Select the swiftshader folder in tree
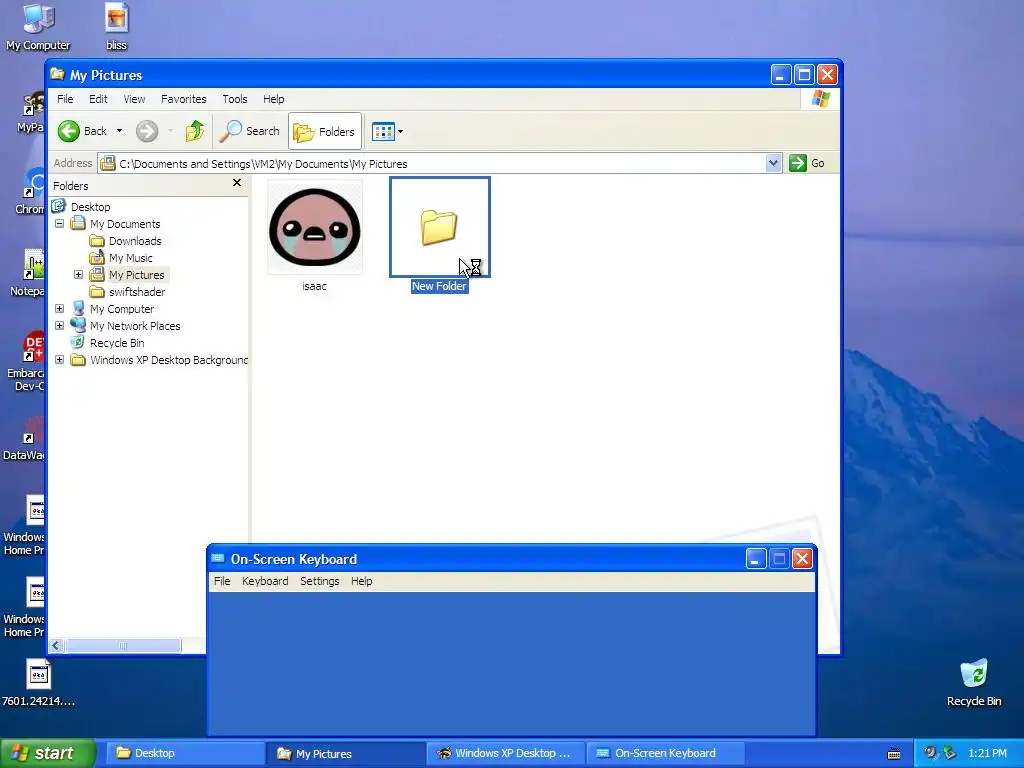 pos(136,292)
